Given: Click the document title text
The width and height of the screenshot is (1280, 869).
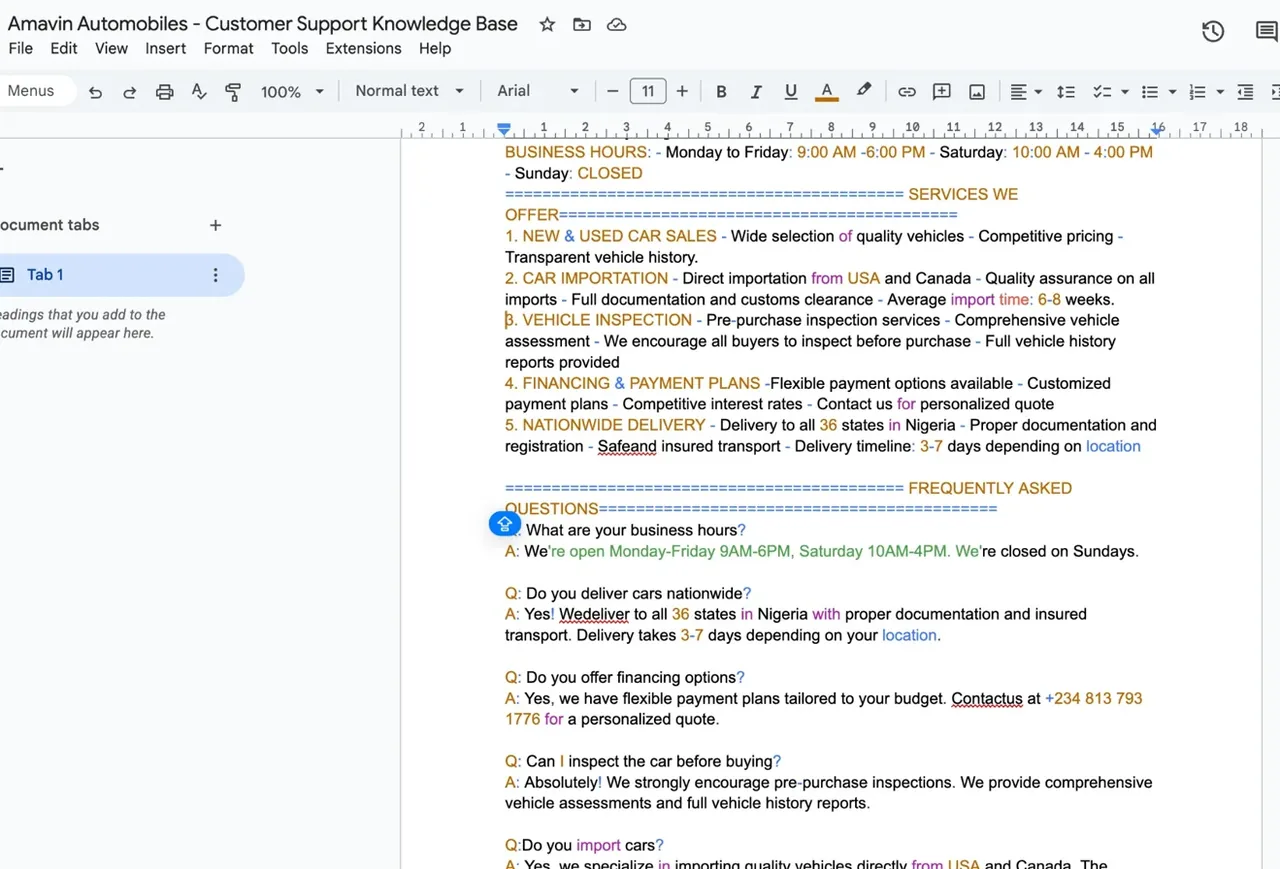Looking at the screenshot, I should coord(263,23).
